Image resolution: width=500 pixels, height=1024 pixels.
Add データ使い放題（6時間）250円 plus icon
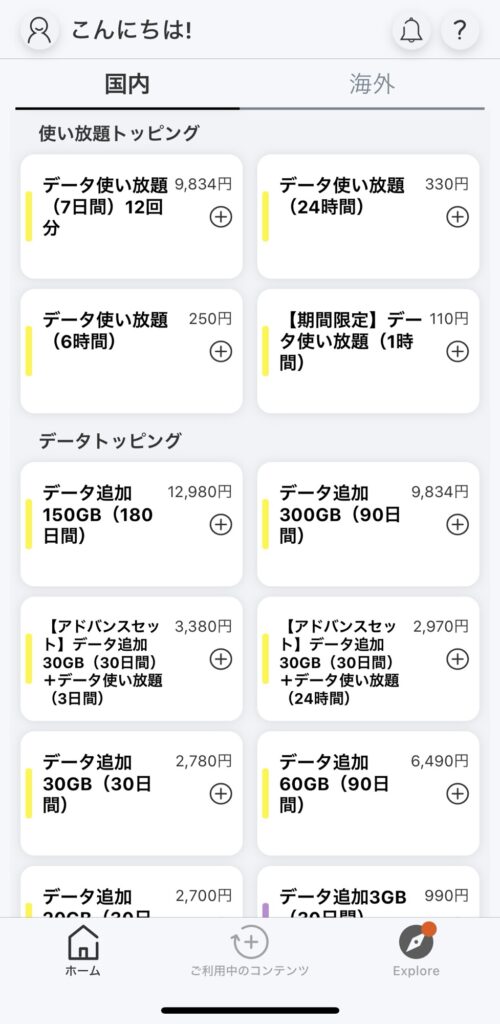tap(221, 351)
